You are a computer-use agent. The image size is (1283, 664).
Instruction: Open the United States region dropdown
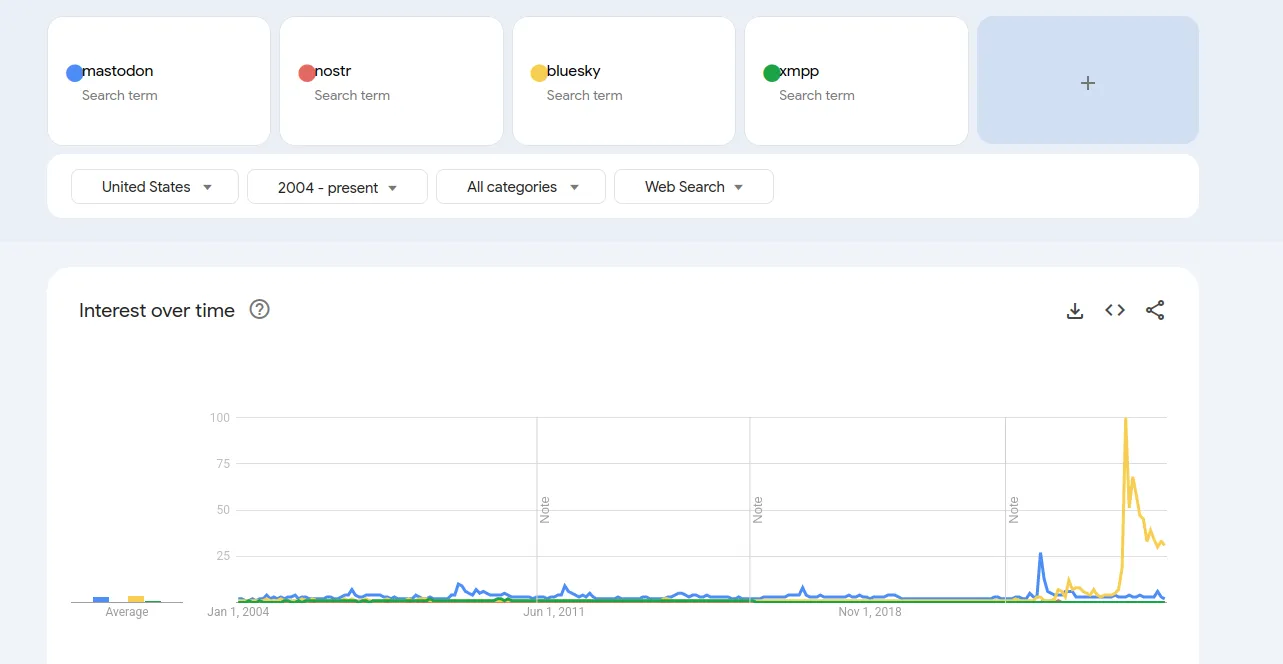(154, 186)
